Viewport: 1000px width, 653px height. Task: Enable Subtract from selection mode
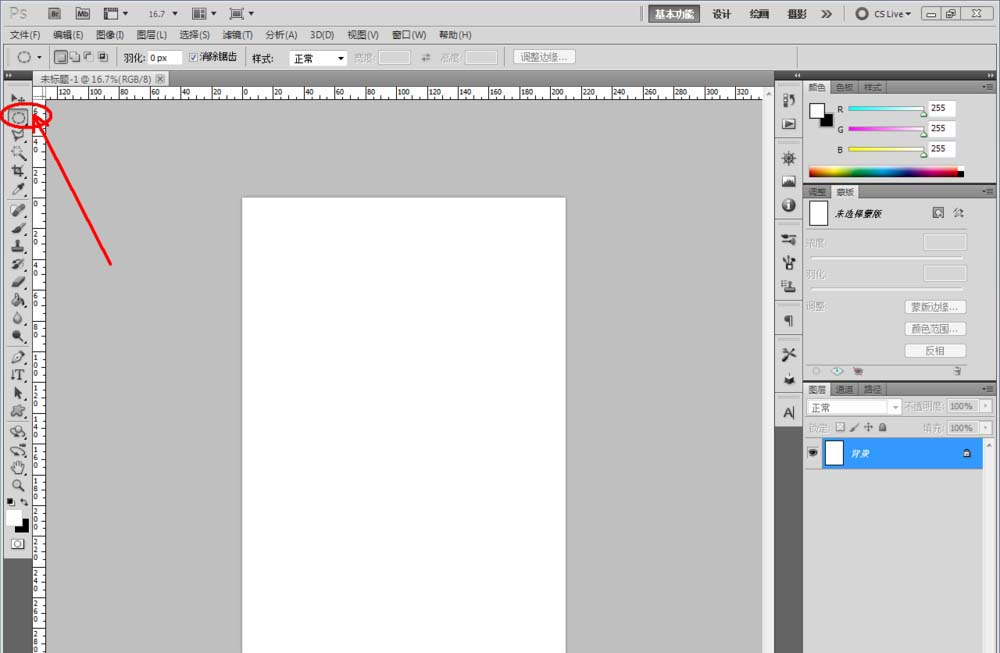(89, 57)
